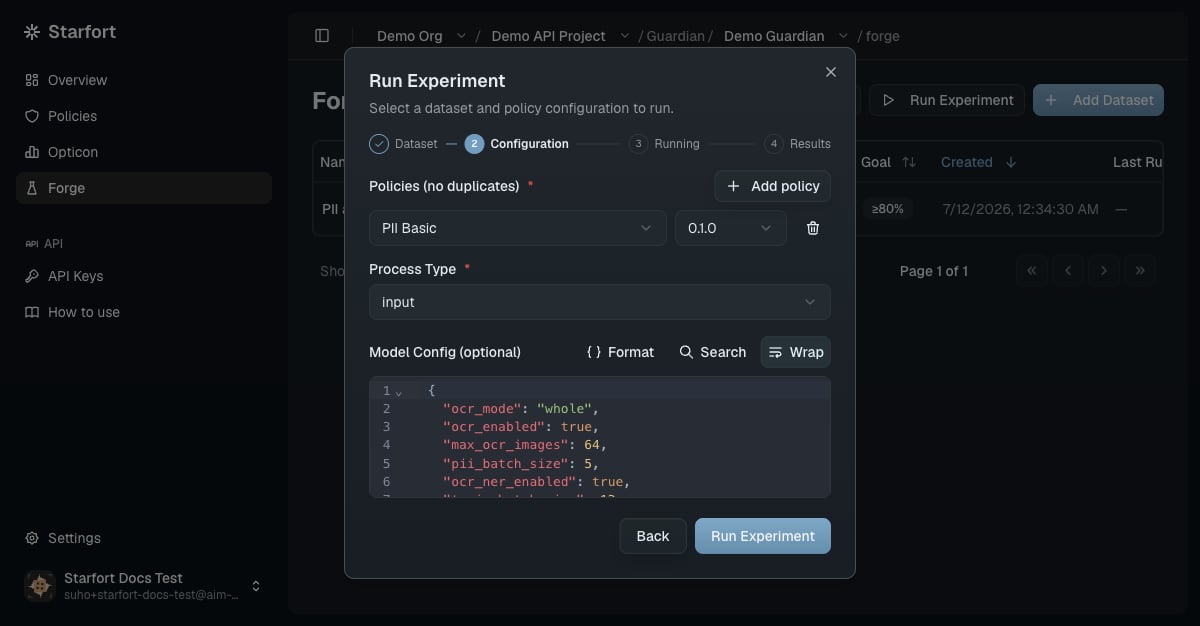This screenshot has height=626, width=1200.
Task: Click the ≥80% goal badge
Action: [888, 209]
